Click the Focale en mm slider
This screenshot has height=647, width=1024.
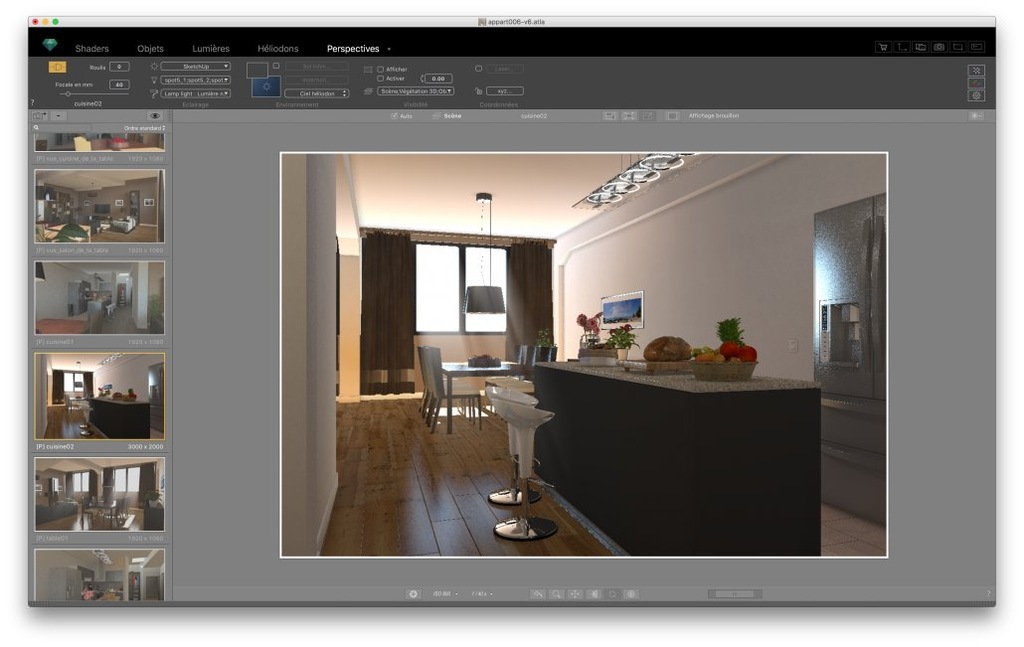(67, 94)
